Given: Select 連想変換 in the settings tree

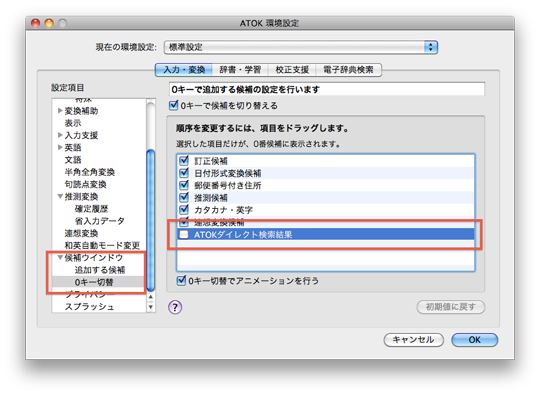Looking at the screenshot, I should coord(81,233).
